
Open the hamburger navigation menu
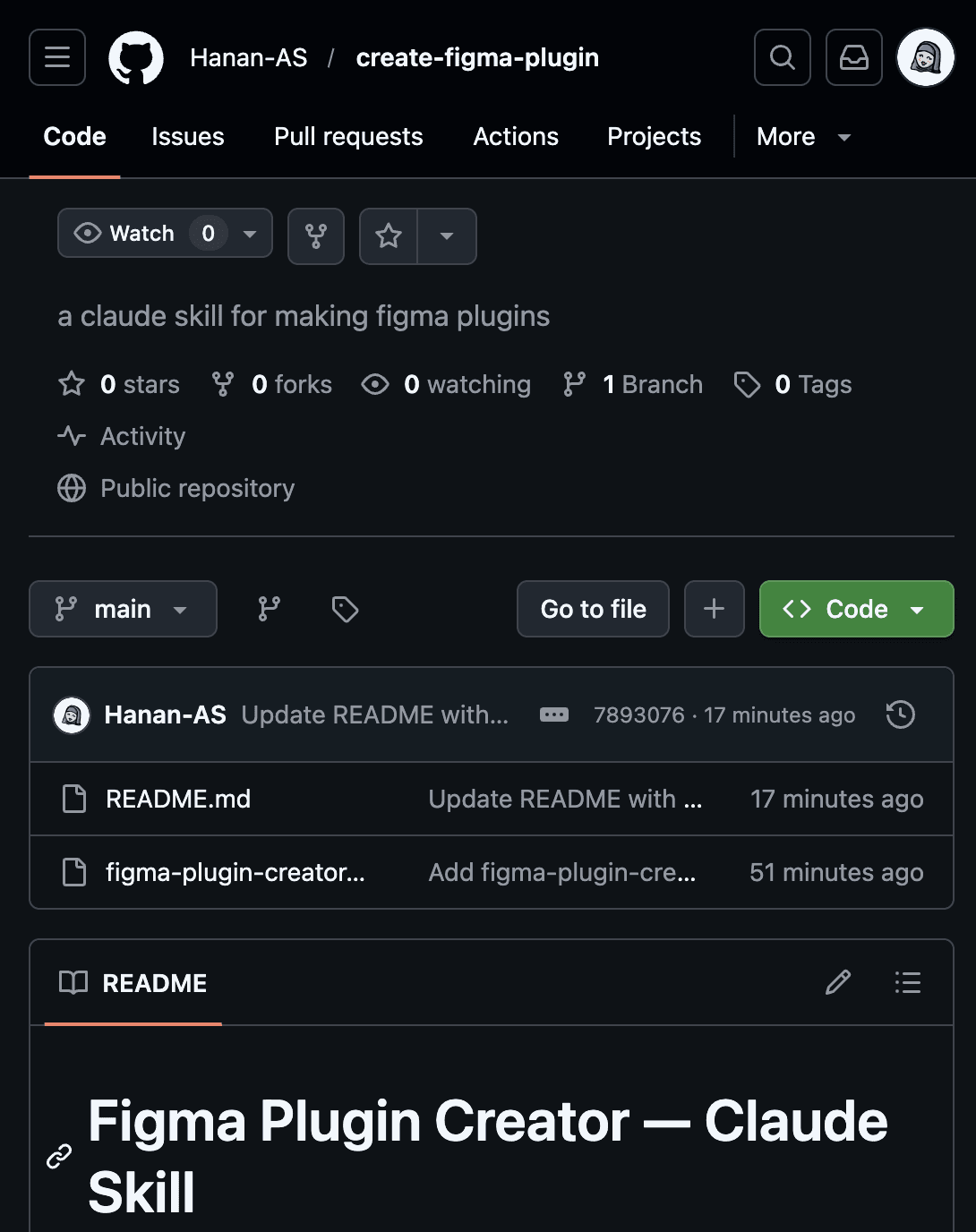point(57,57)
